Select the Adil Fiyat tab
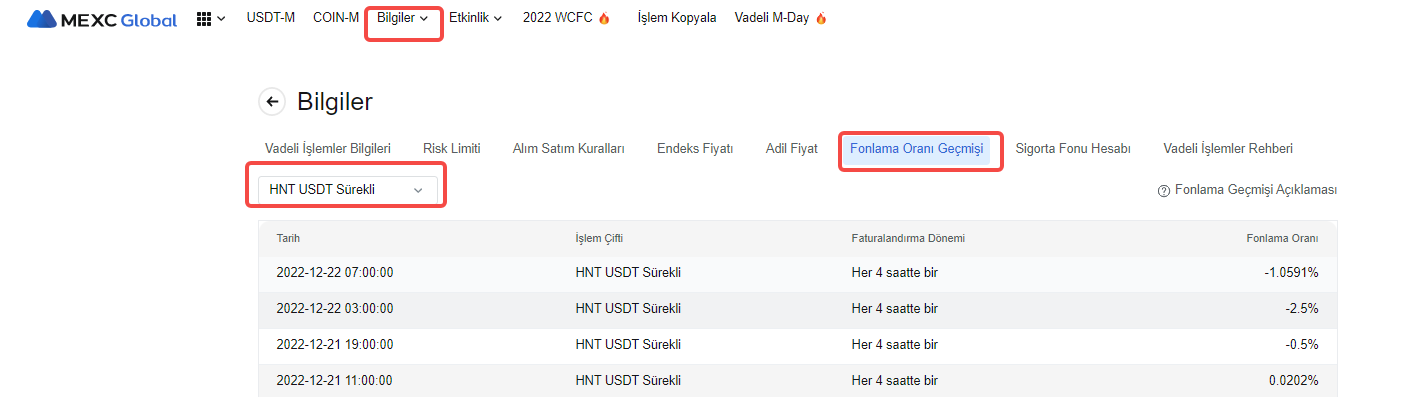 (792, 149)
